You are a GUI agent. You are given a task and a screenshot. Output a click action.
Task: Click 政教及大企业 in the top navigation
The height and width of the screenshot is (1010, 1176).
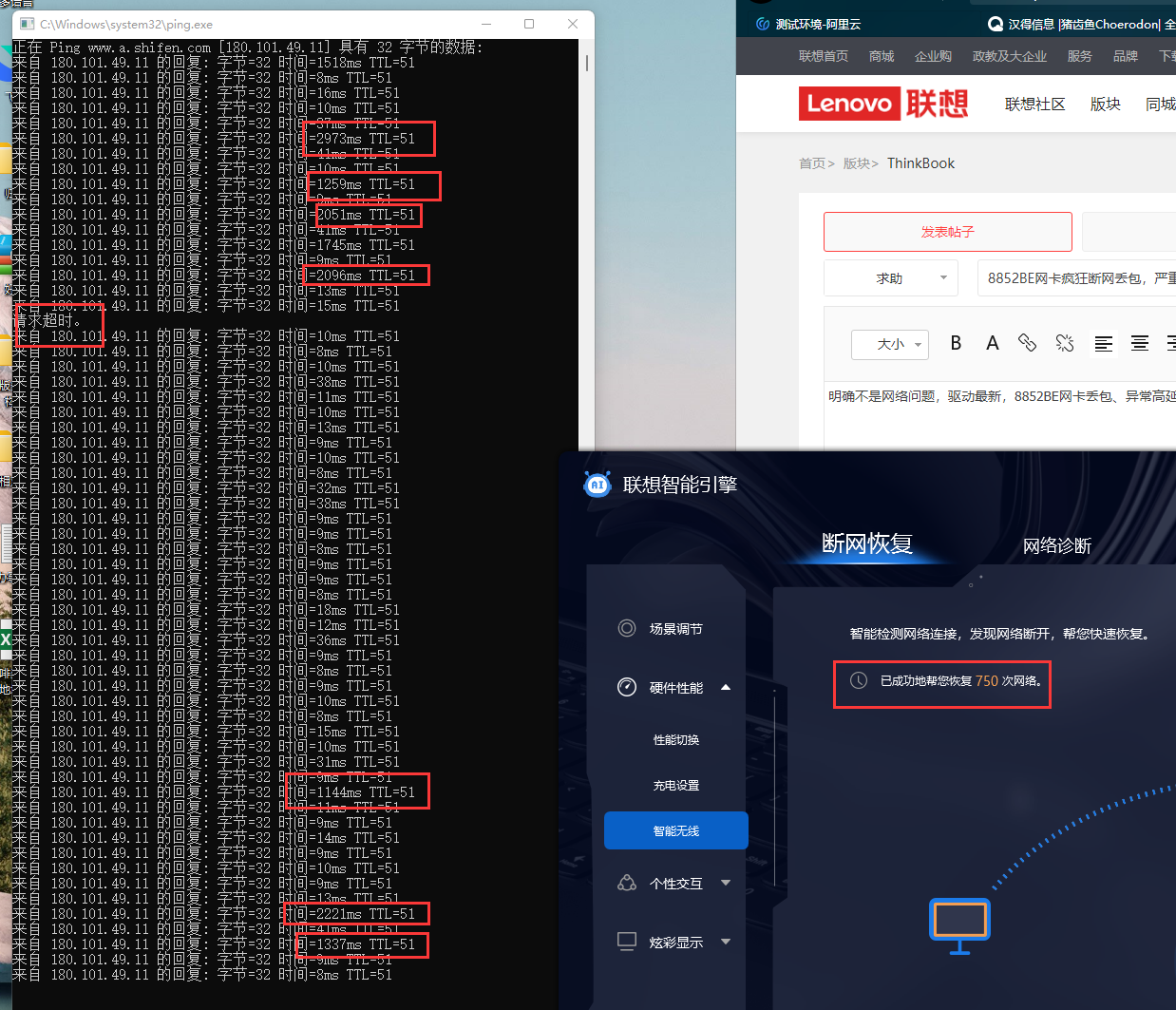1010,56
